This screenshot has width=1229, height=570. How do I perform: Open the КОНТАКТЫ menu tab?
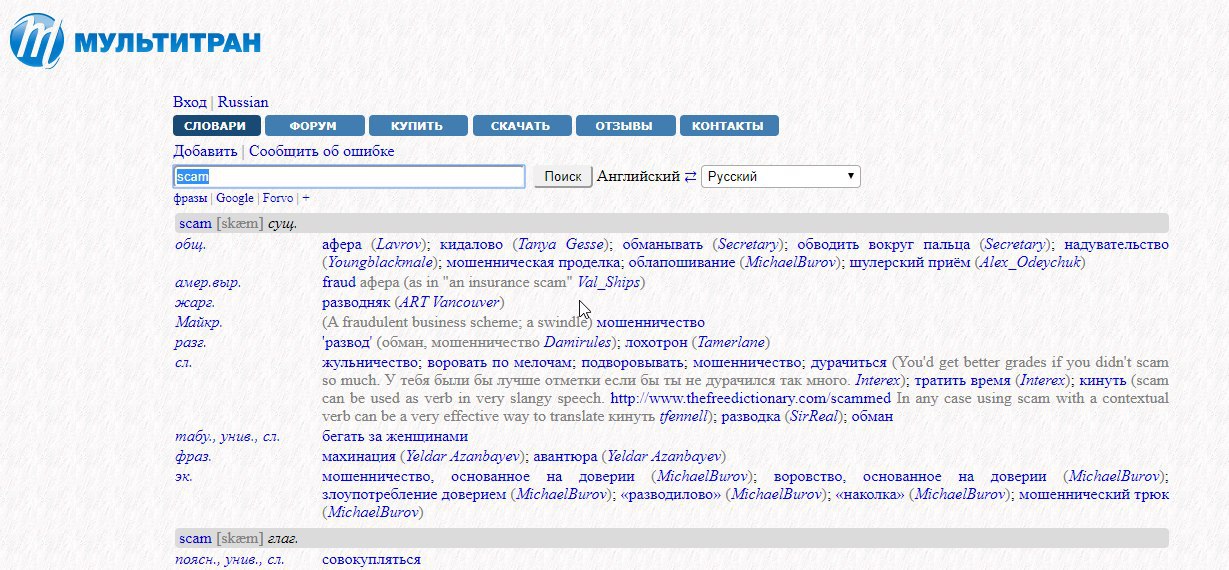[728, 126]
